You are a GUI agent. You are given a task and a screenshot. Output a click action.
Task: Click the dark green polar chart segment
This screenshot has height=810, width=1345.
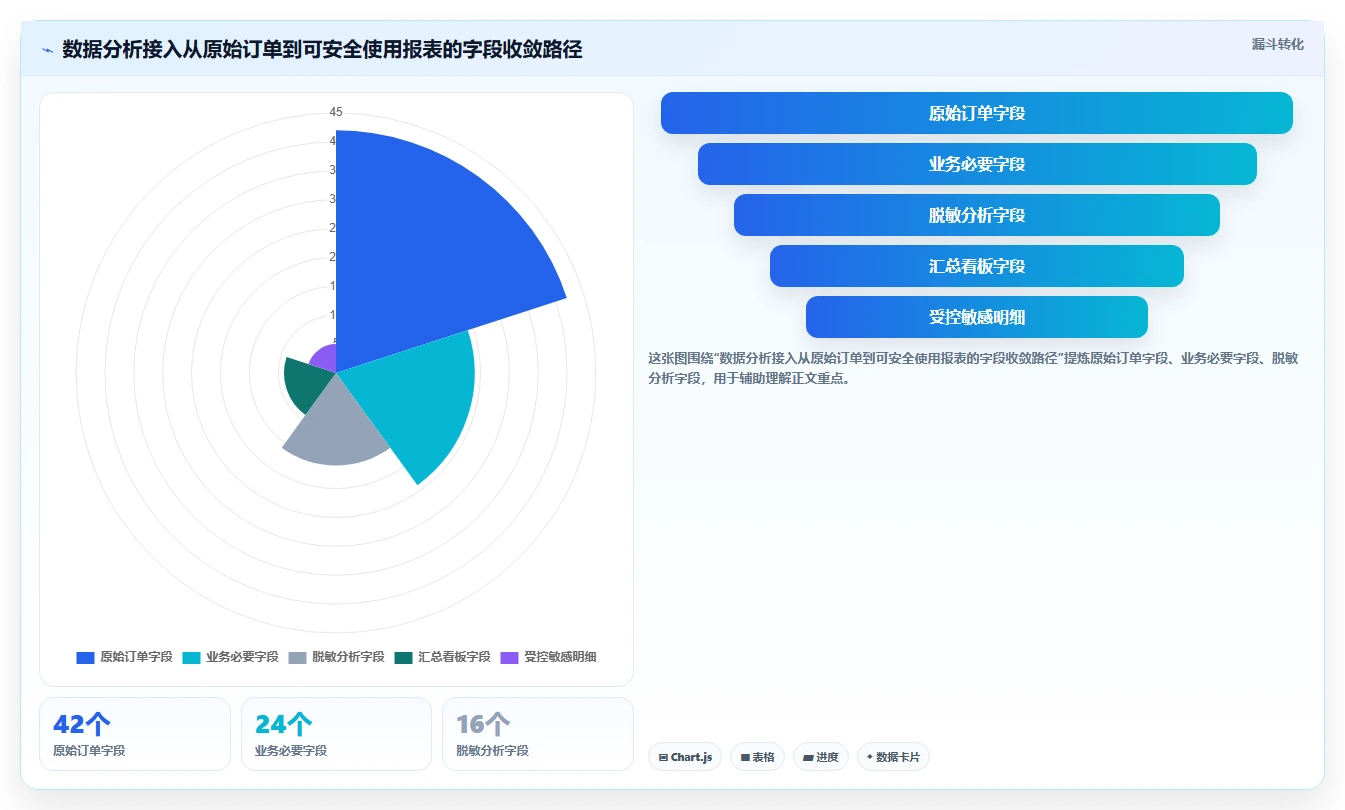[x=305, y=385]
